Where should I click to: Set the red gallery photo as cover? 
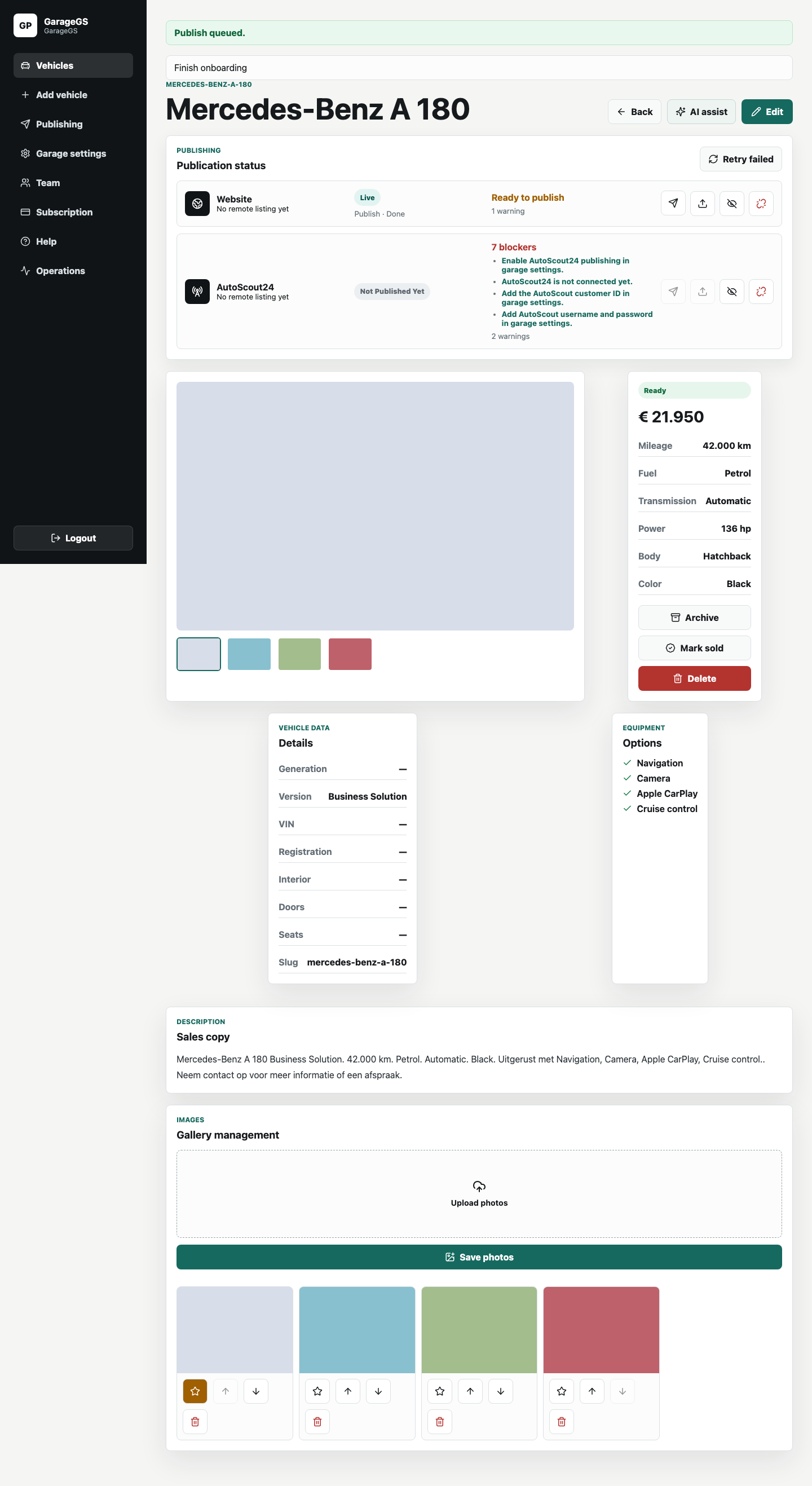pyautogui.click(x=562, y=1391)
